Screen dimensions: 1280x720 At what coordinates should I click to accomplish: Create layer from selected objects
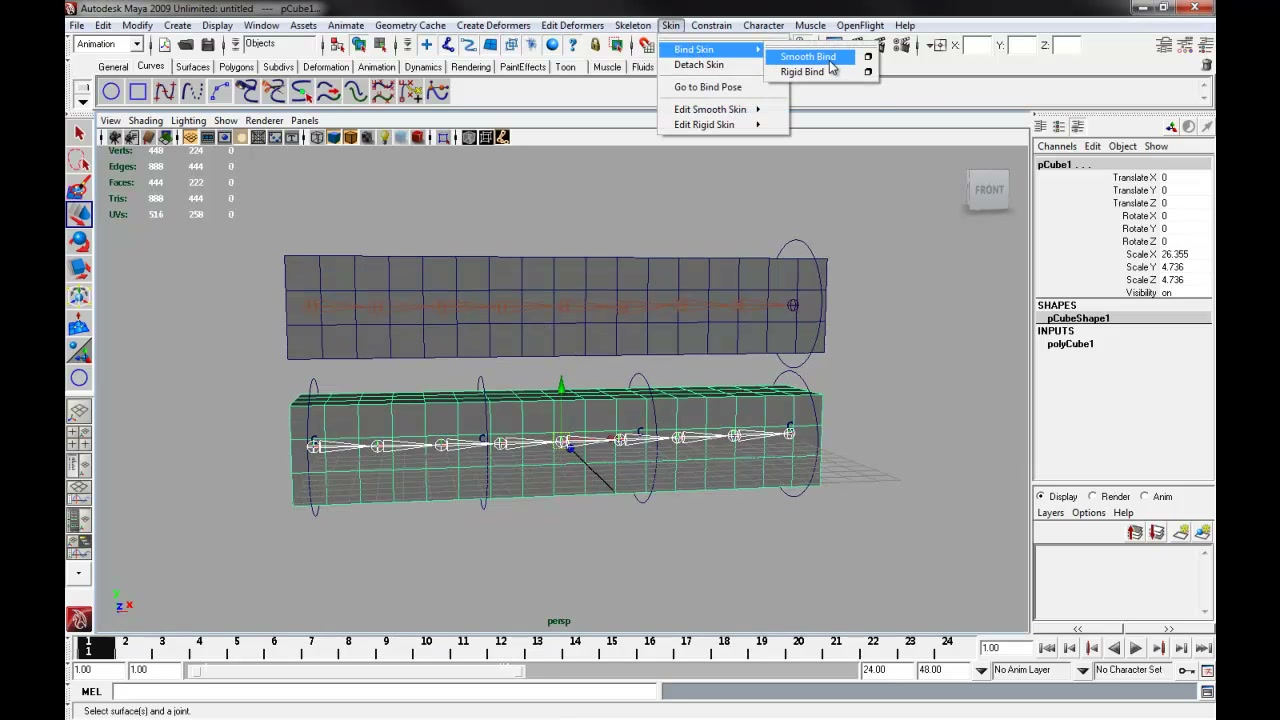1202,533
